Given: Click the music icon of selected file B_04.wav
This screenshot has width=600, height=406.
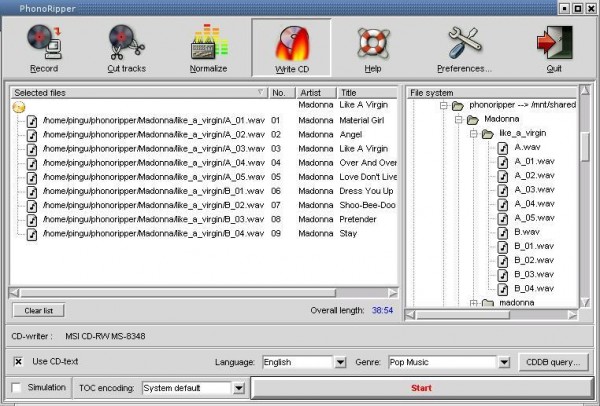Looking at the screenshot, I should 32,235.
